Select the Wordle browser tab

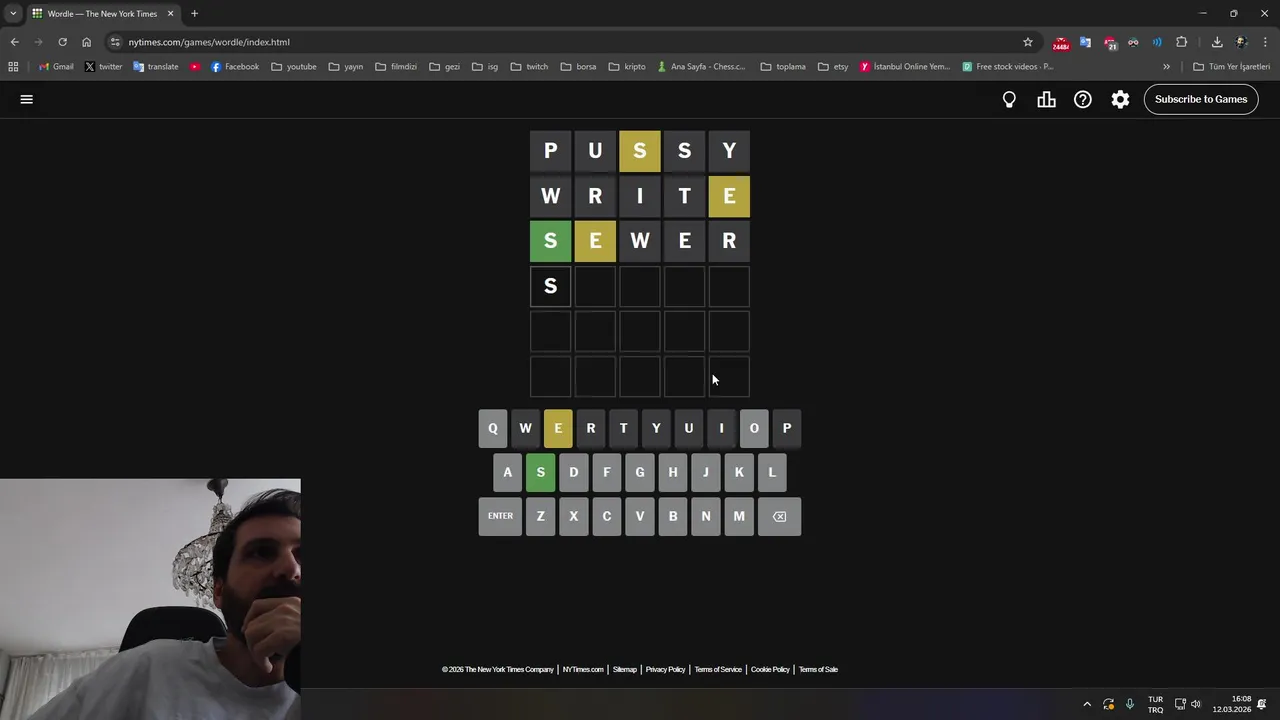pos(102,14)
